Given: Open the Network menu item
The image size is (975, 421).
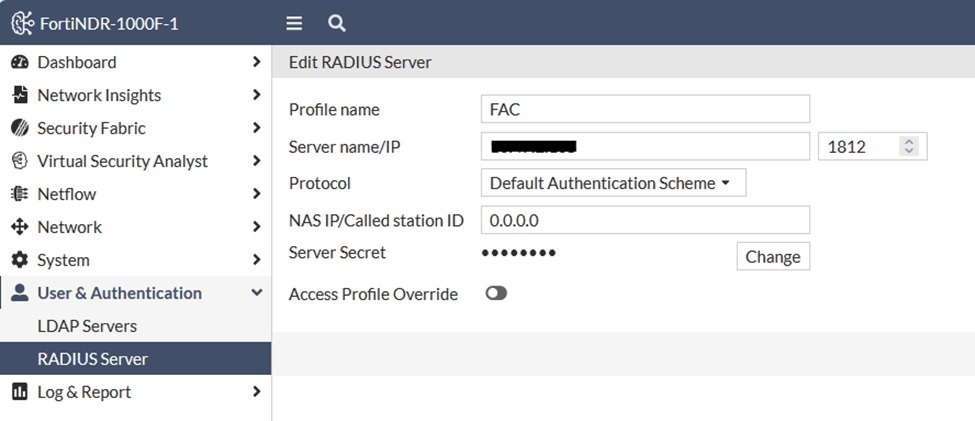Looking at the screenshot, I should point(136,227).
